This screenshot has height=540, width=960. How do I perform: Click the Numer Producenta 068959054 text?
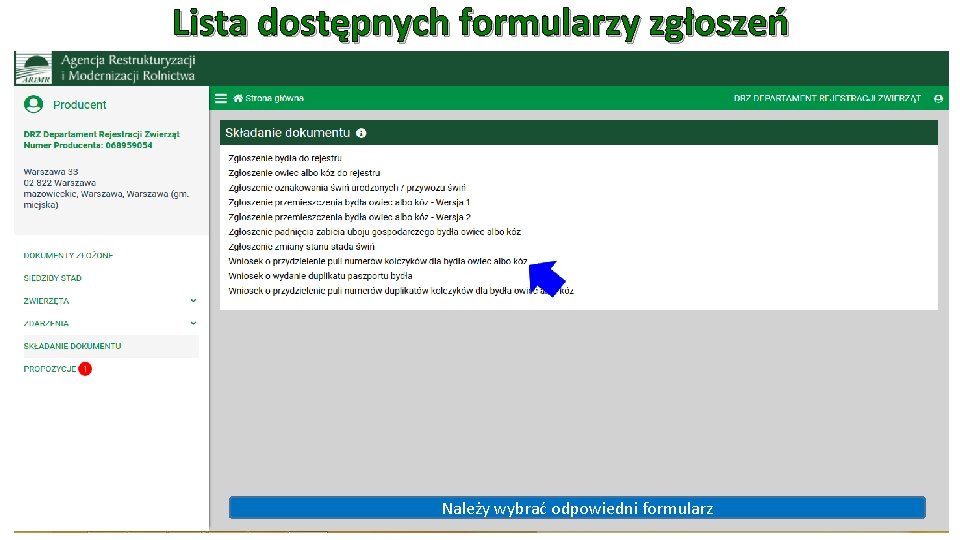pyautogui.click(x=88, y=145)
